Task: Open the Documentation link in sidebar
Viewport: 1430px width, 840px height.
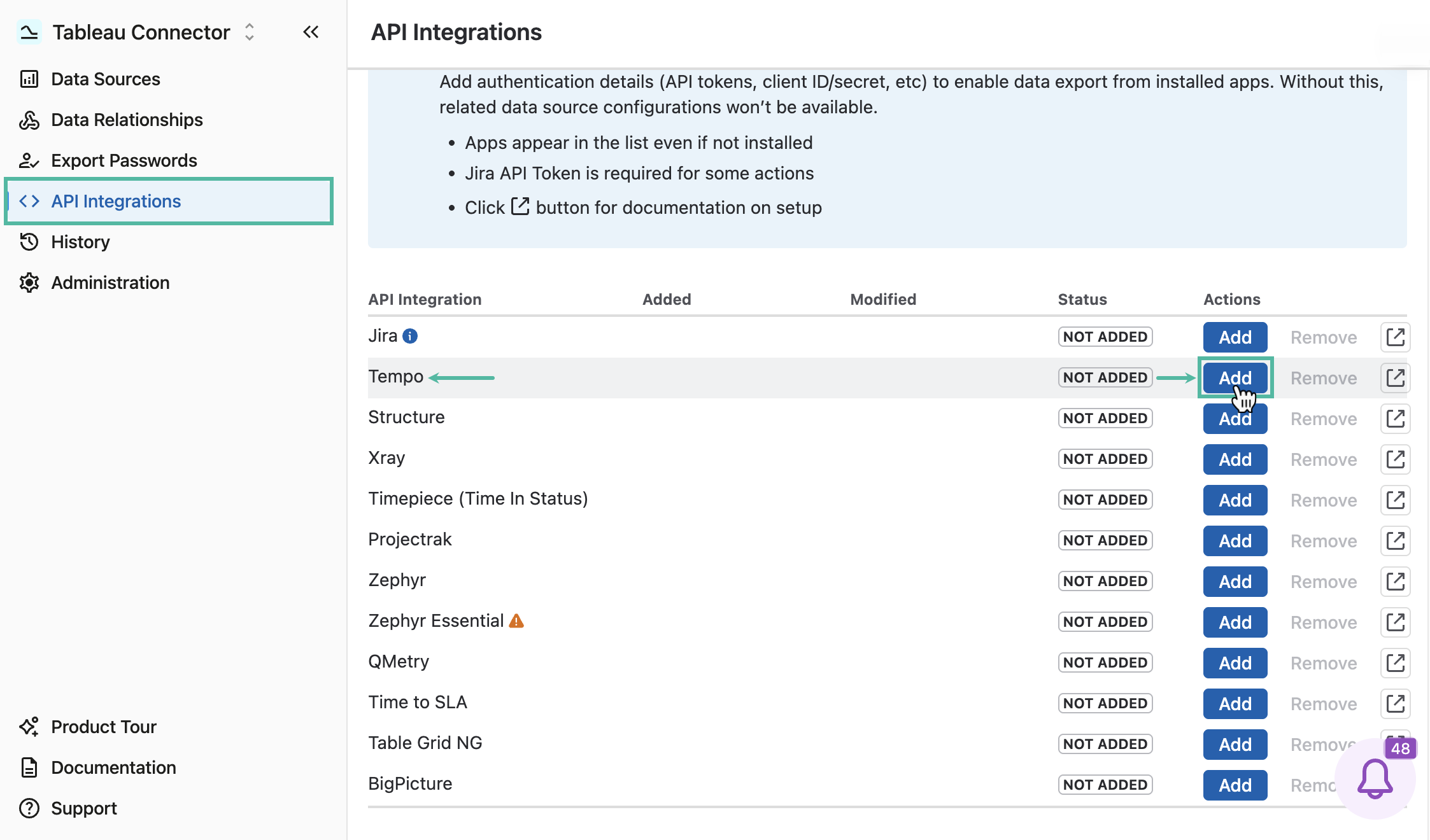Action: tap(113, 767)
